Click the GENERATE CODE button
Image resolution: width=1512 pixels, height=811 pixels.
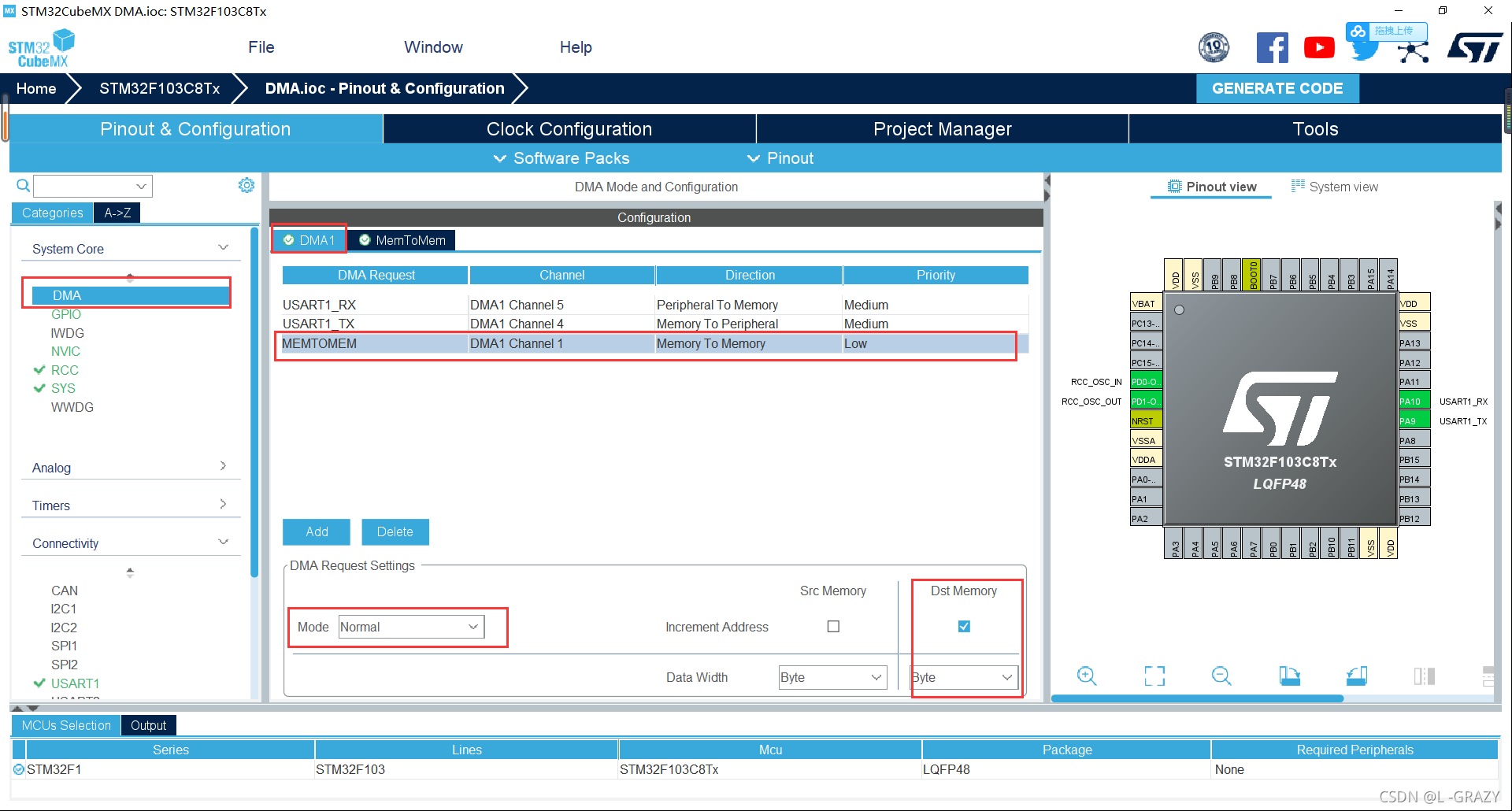pos(1277,88)
